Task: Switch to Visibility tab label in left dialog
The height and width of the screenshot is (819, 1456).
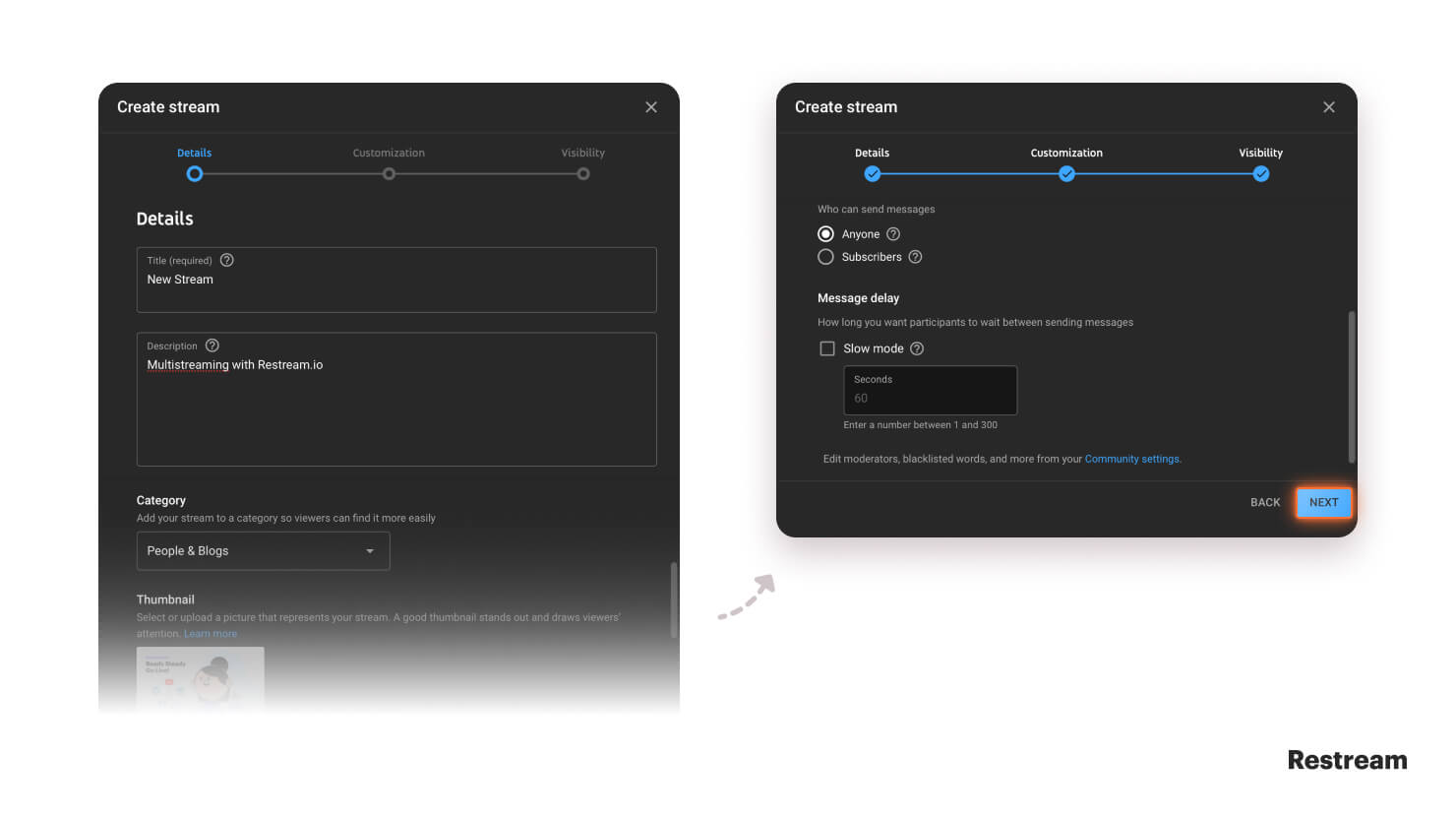Action: (x=583, y=153)
